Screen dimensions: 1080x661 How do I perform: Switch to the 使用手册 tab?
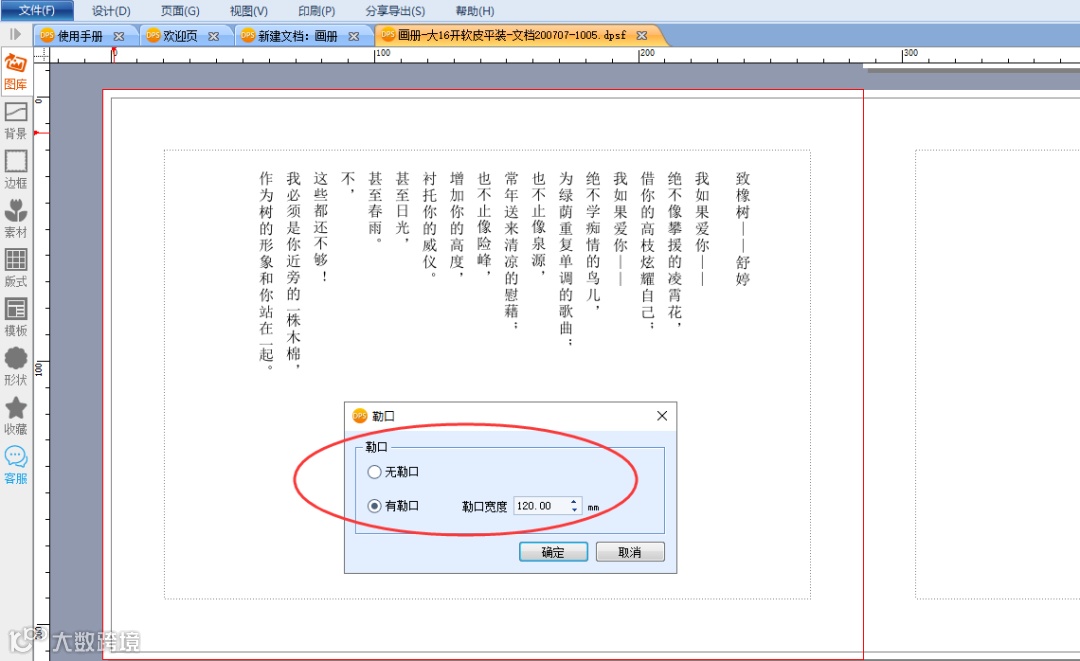[x=80, y=36]
